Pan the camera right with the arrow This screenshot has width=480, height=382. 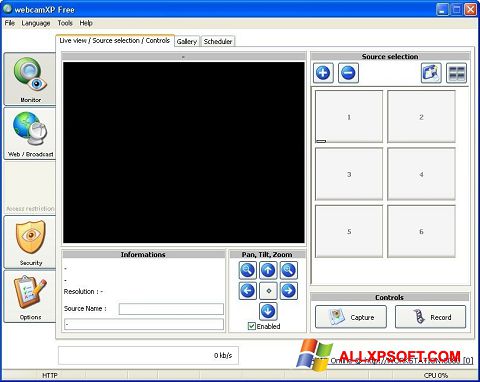coord(289,291)
